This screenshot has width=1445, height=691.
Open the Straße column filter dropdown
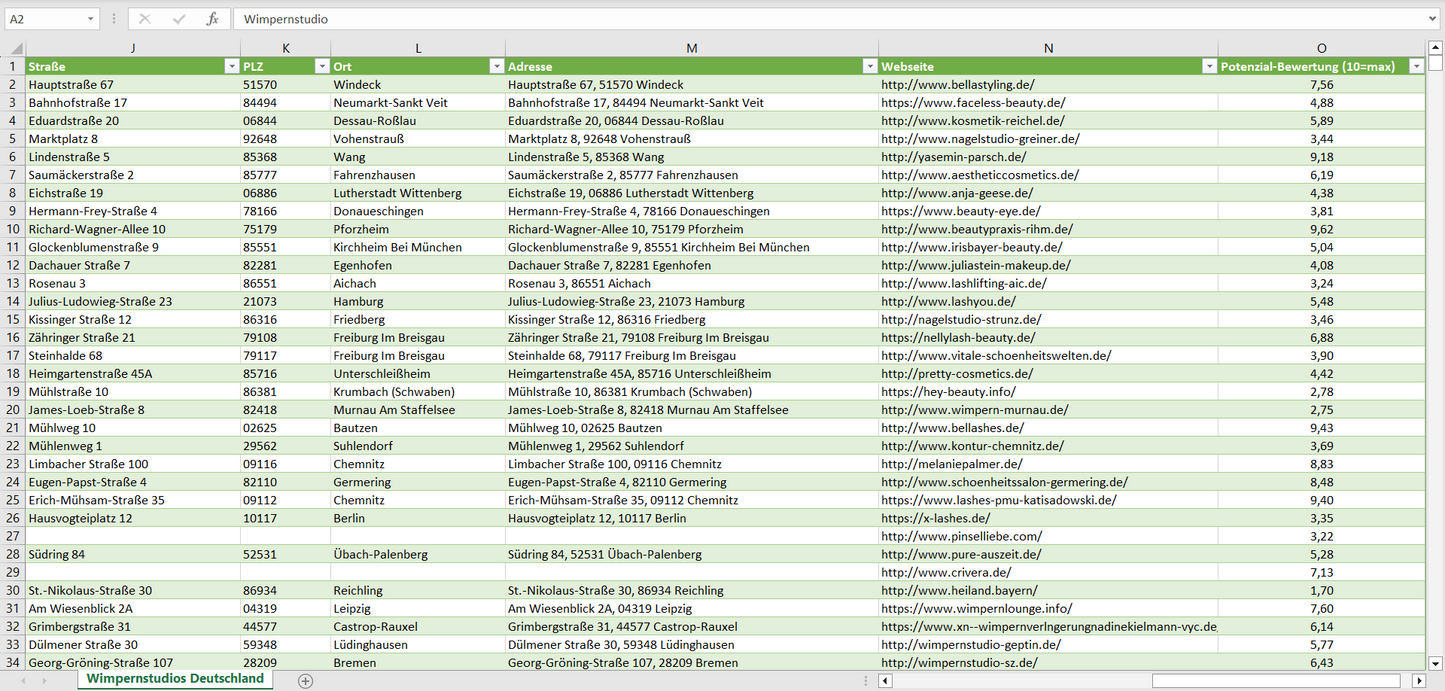click(x=231, y=66)
